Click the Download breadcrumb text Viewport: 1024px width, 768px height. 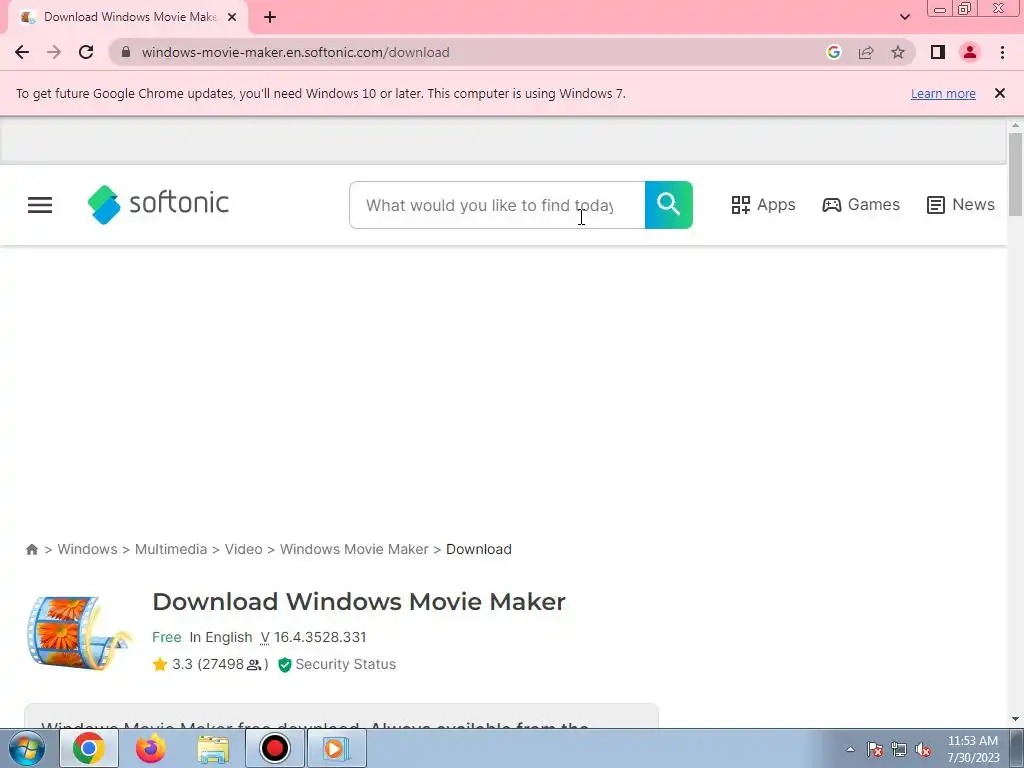(x=479, y=549)
